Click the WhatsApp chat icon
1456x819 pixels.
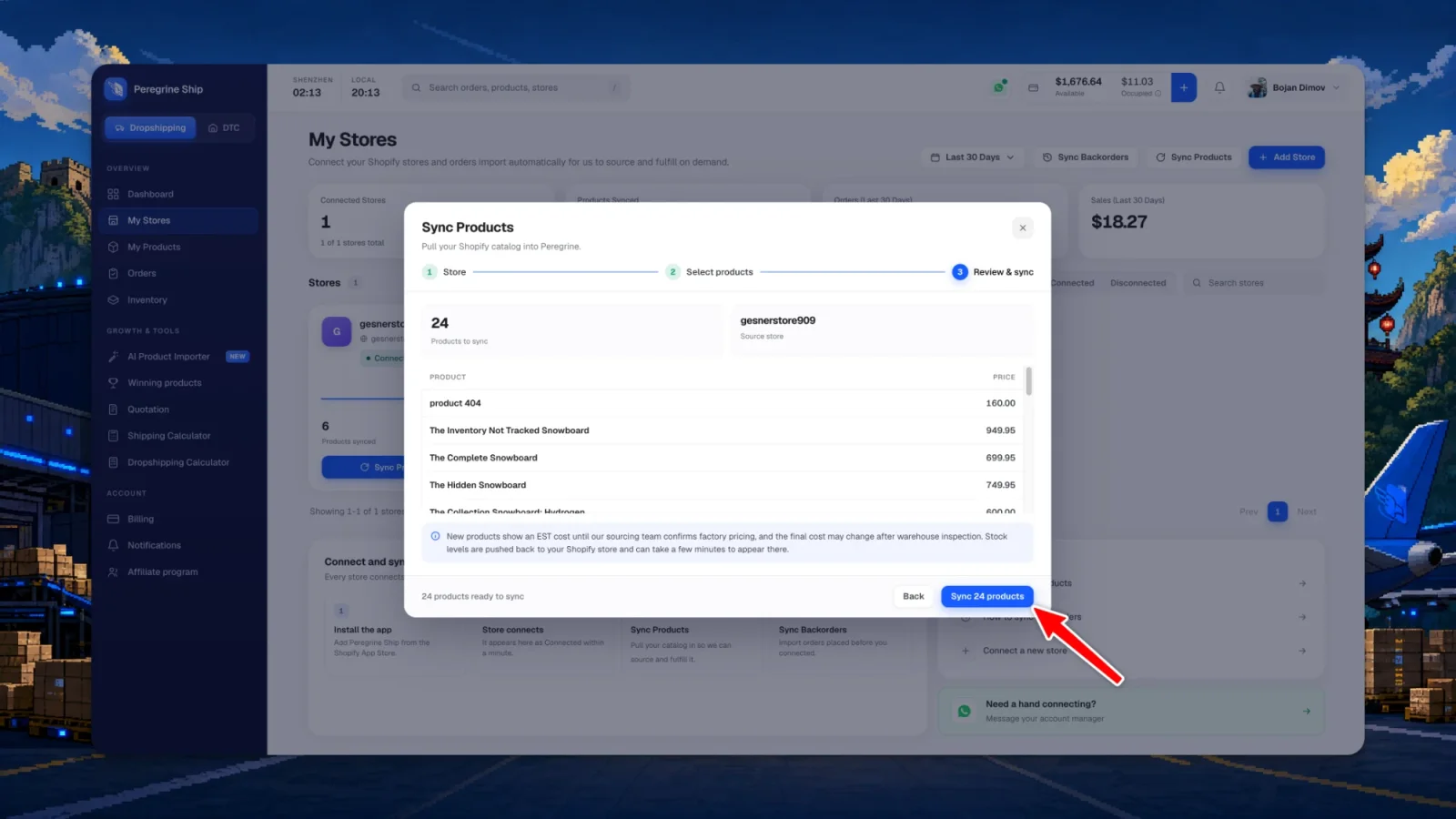pos(964,711)
